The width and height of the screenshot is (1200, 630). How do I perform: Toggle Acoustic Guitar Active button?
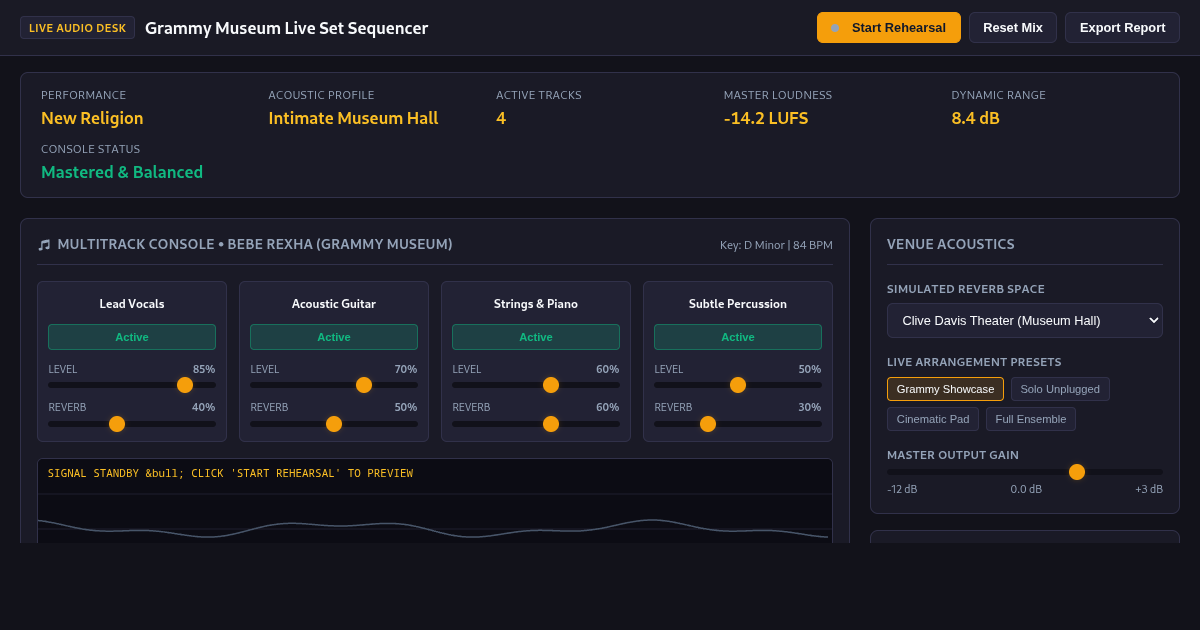[334, 337]
